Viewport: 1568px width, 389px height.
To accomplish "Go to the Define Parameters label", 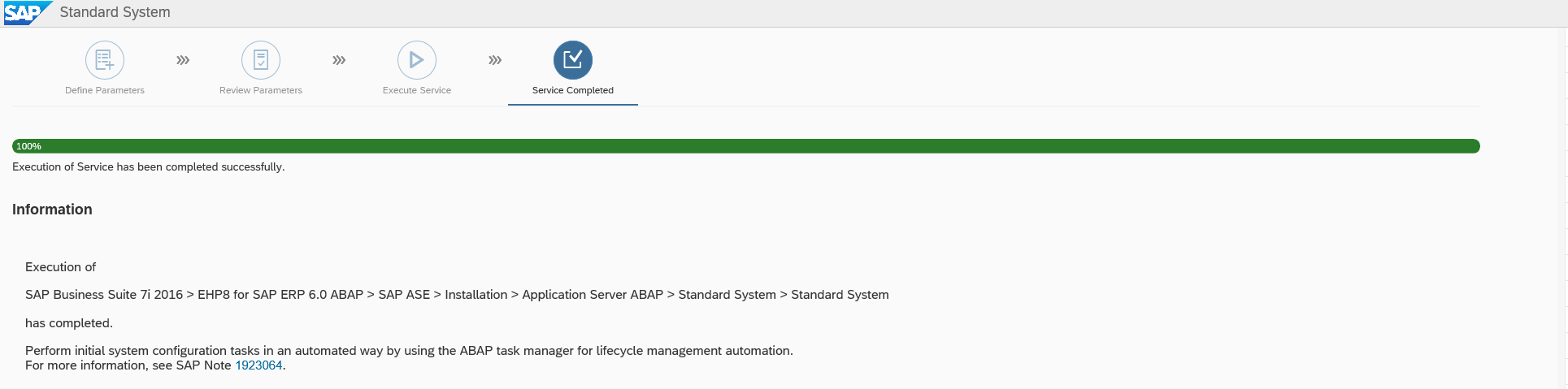I will (x=105, y=90).
